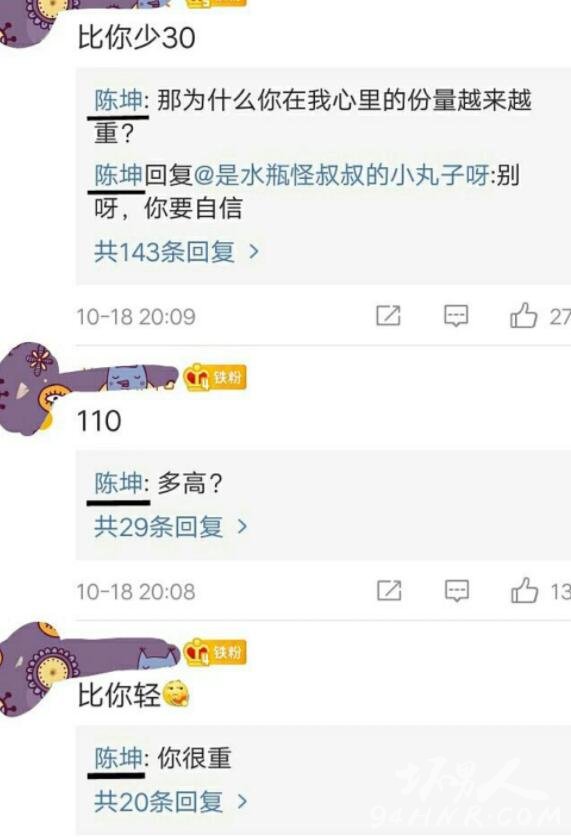Tap the 铁粉 crown badge above the "比你轻" comment
571x837 pixels.
tap(215, 652)
